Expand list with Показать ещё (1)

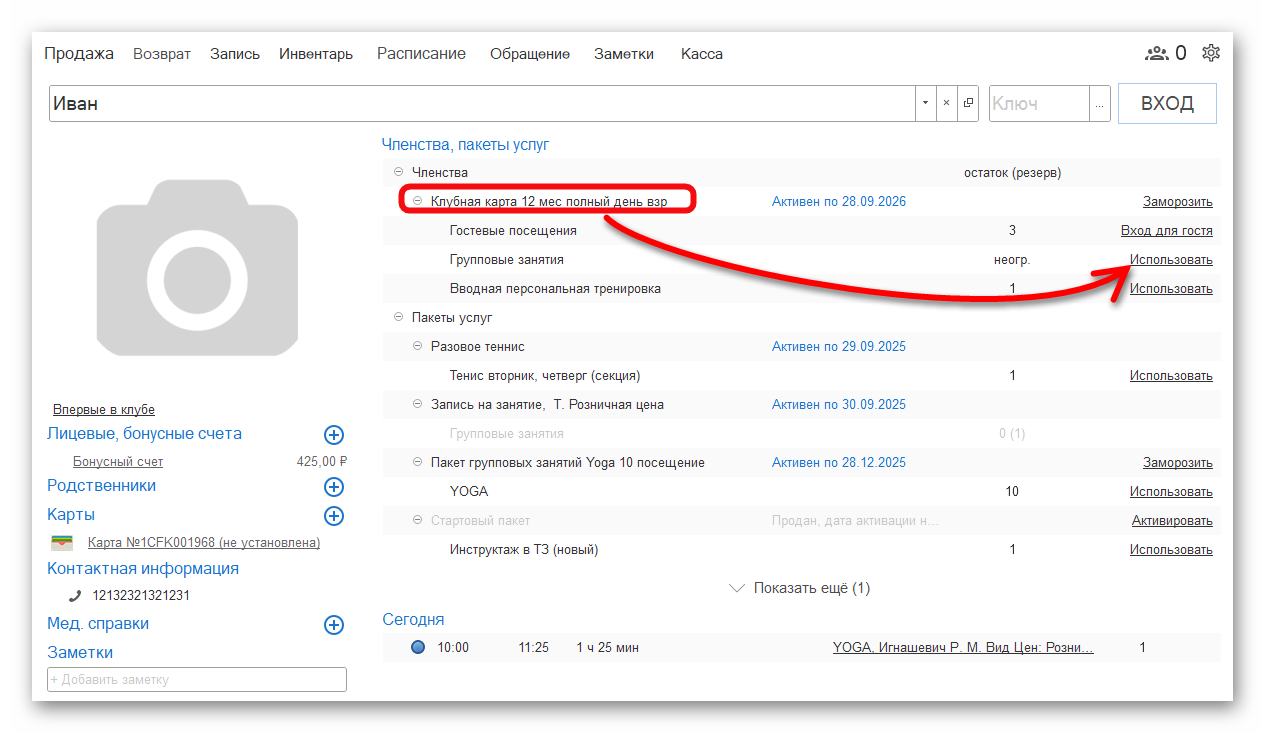[x=800, y=588]
